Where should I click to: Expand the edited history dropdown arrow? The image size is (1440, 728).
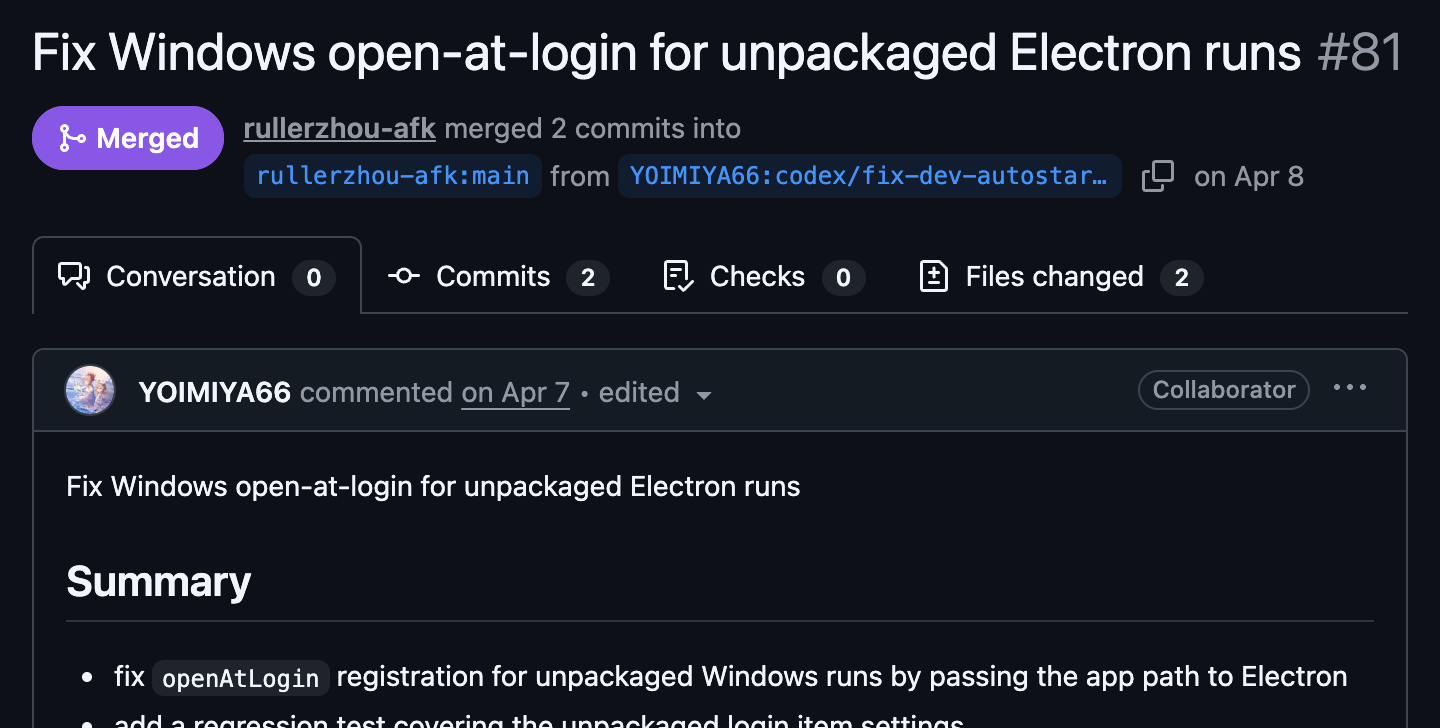(704, 395)
